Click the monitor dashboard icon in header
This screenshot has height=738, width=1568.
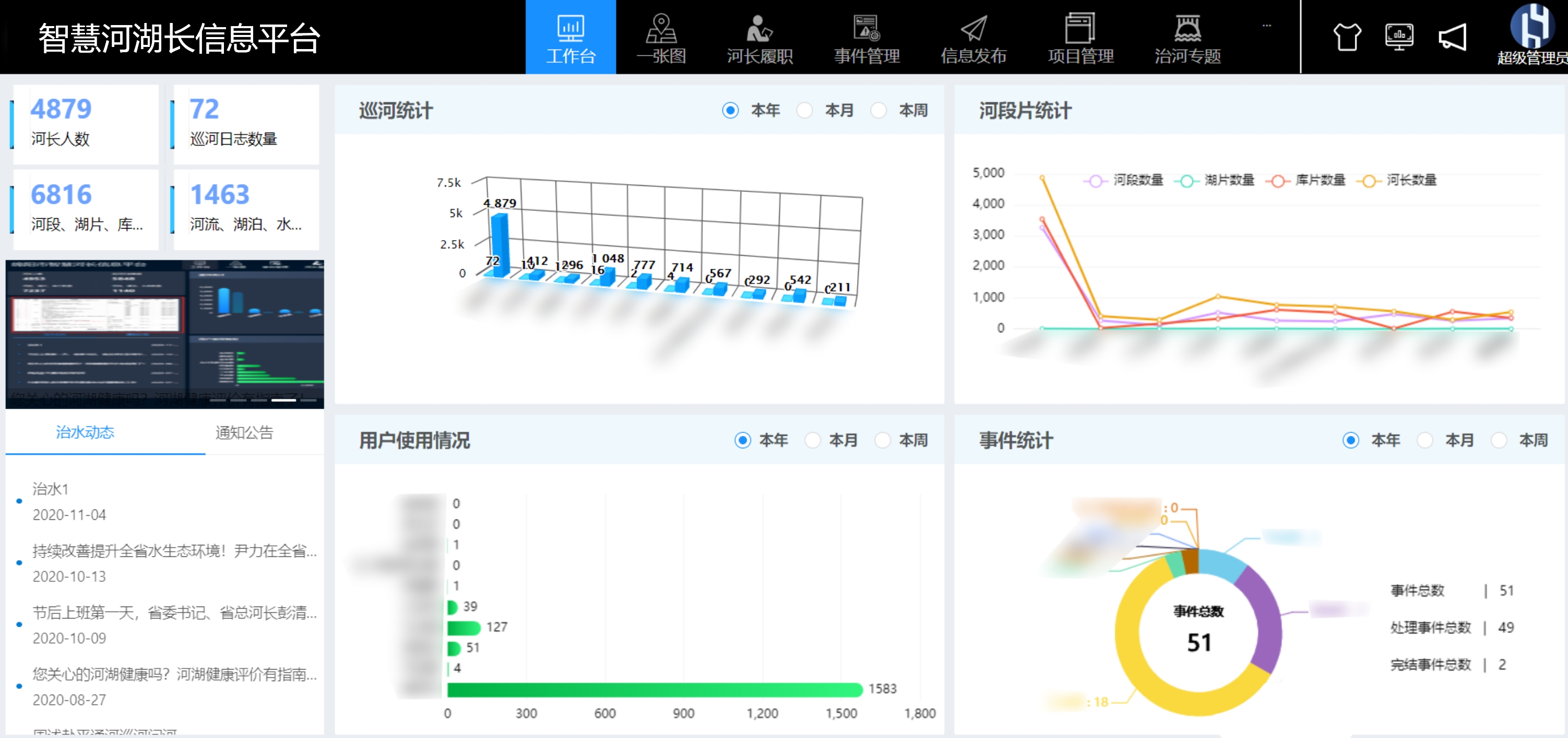tap(1399, 38)
